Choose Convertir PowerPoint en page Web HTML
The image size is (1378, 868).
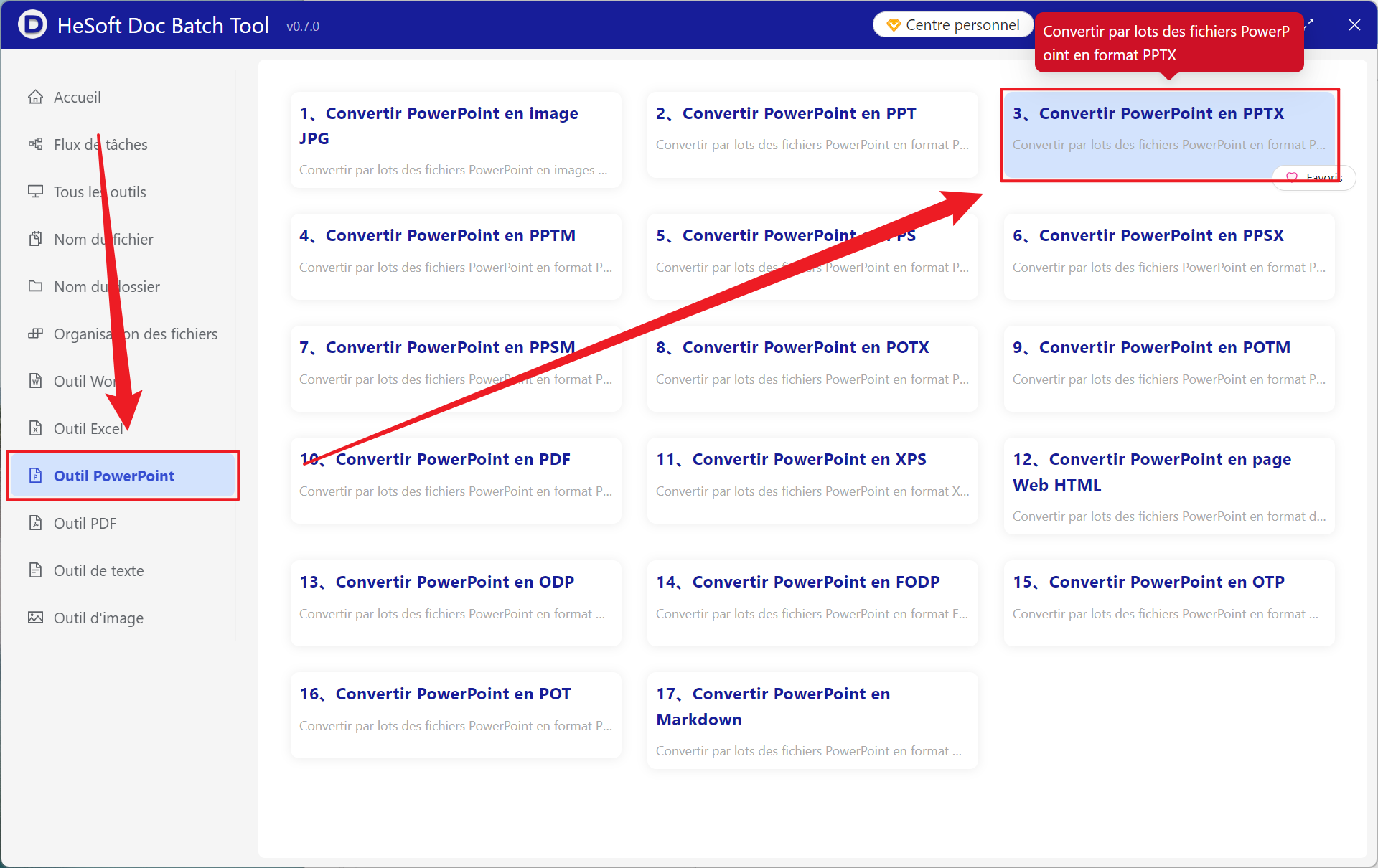click(x=1169, y=486)
